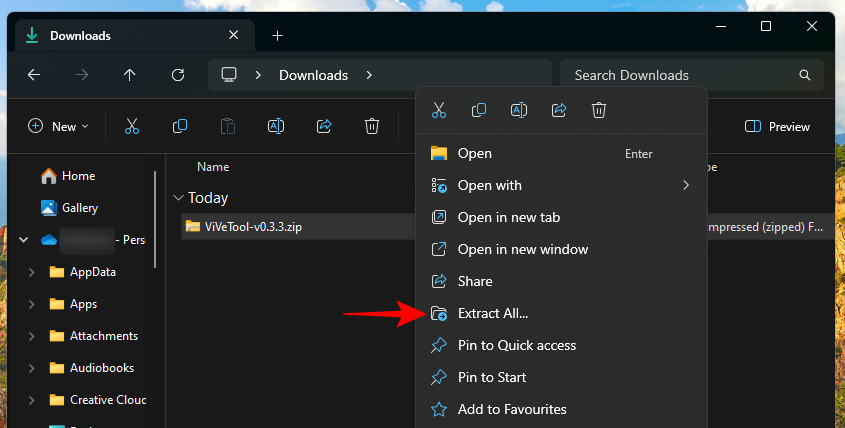Select Extract All from context menu
Viewport: 845px width, 428px height.
[x=492, y=313]
